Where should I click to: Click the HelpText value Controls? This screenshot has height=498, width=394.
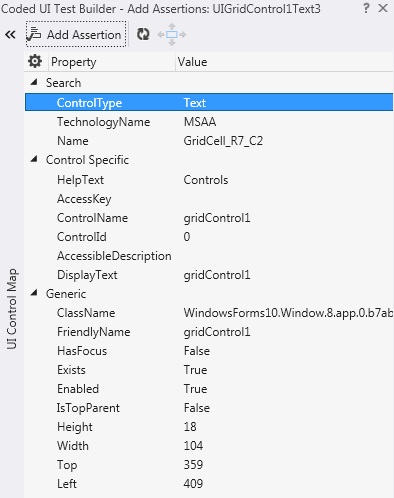[206, 180]
